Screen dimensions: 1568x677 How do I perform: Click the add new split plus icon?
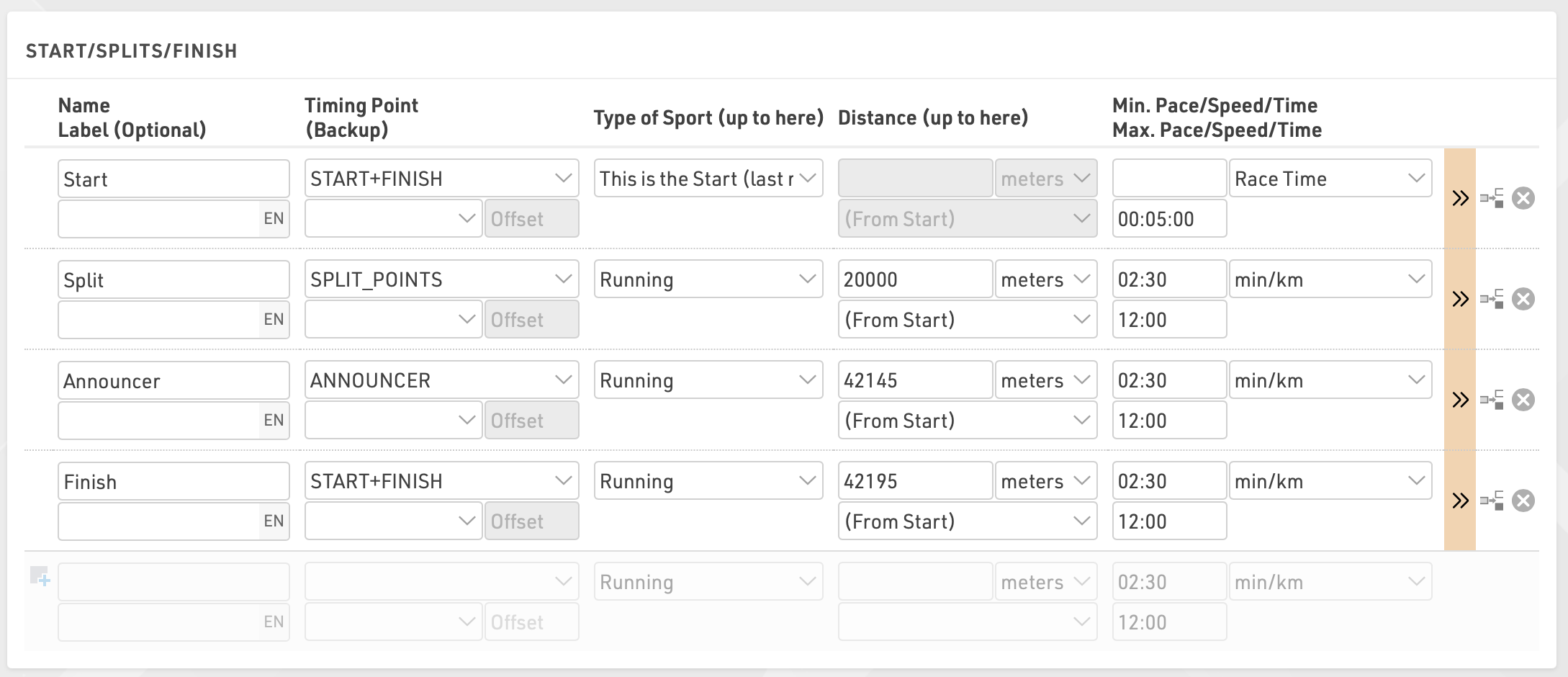tap(40, 576)
